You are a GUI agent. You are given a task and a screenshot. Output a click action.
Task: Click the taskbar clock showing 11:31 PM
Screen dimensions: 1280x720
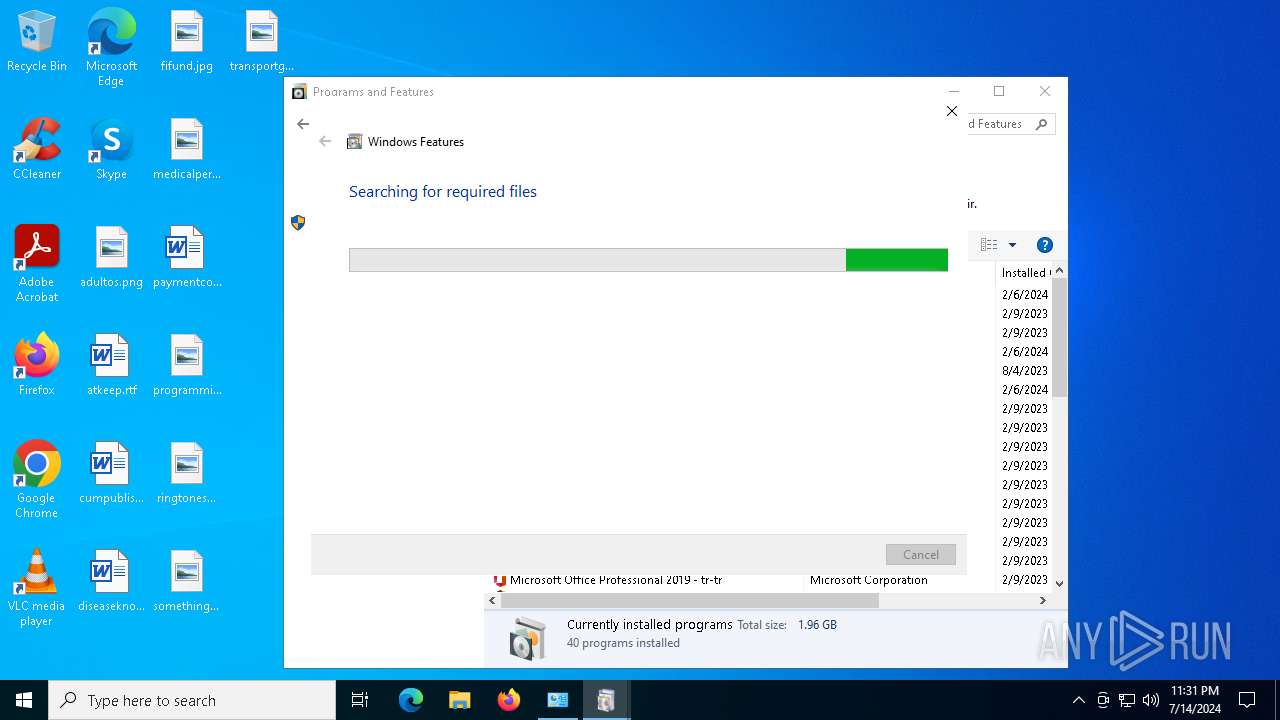click(x=1195, y=700)
